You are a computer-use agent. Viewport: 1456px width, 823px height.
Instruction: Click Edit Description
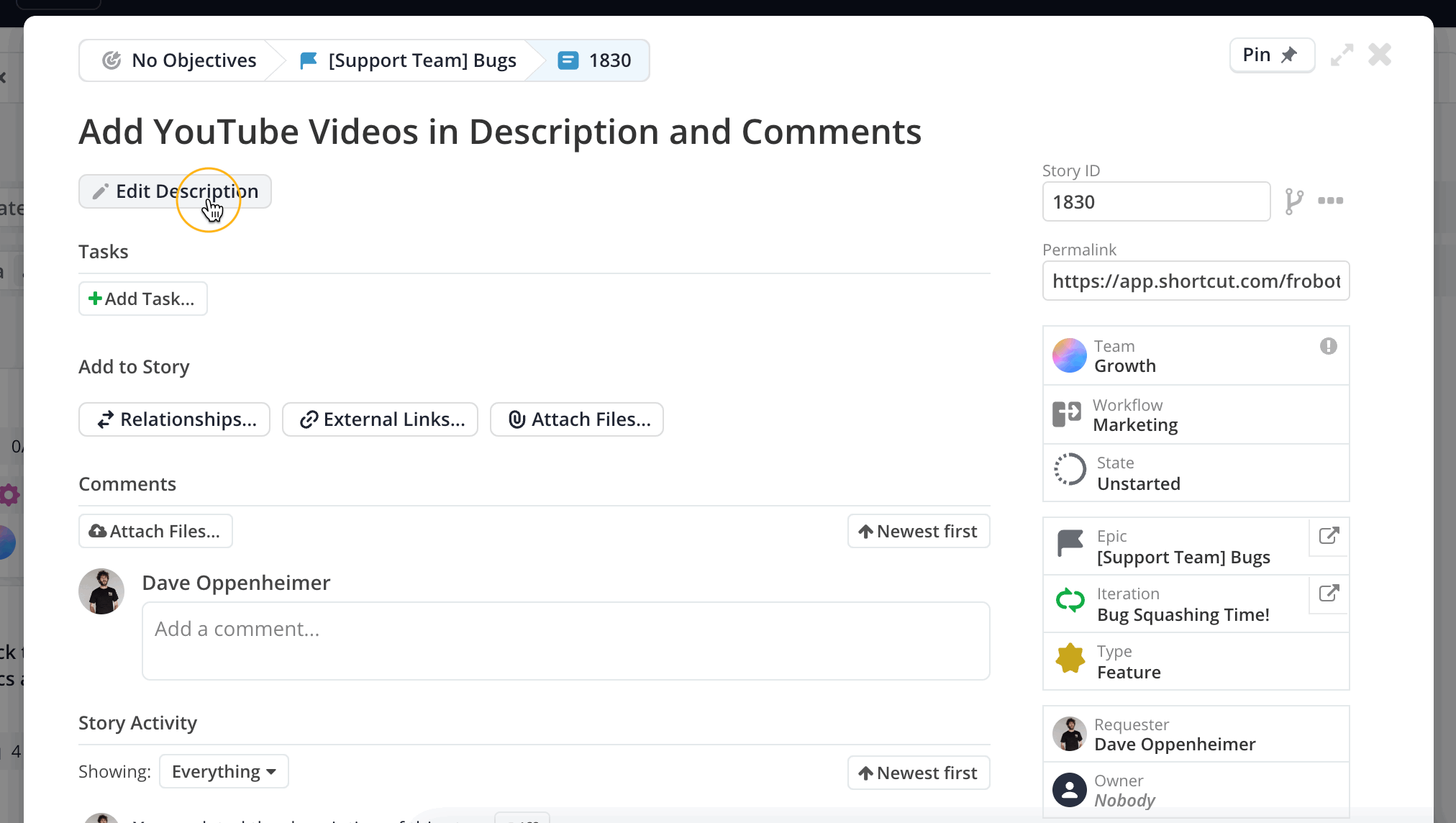174,191
